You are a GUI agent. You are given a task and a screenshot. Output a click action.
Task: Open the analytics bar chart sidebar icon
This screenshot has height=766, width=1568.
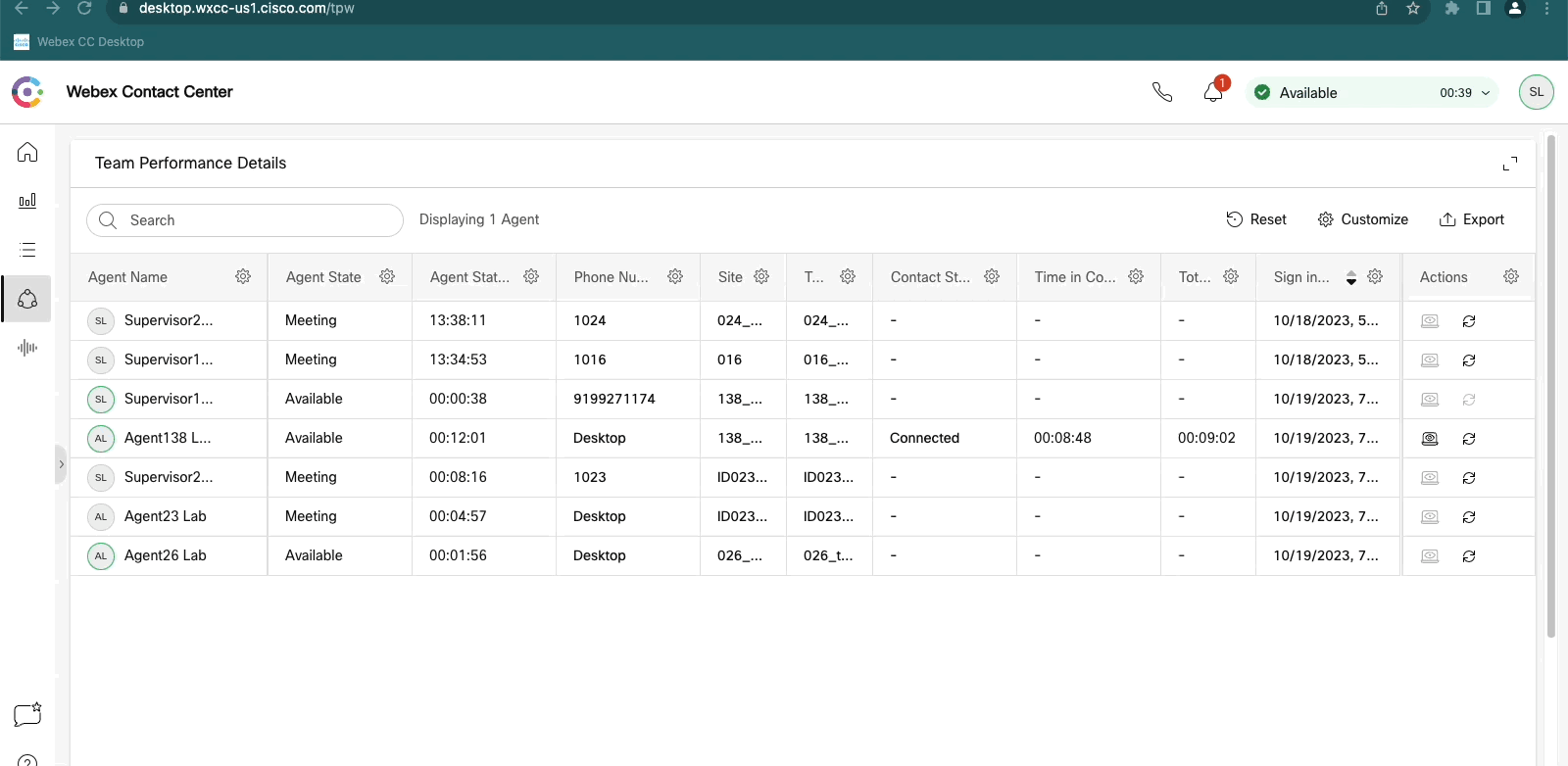(27, 201)
